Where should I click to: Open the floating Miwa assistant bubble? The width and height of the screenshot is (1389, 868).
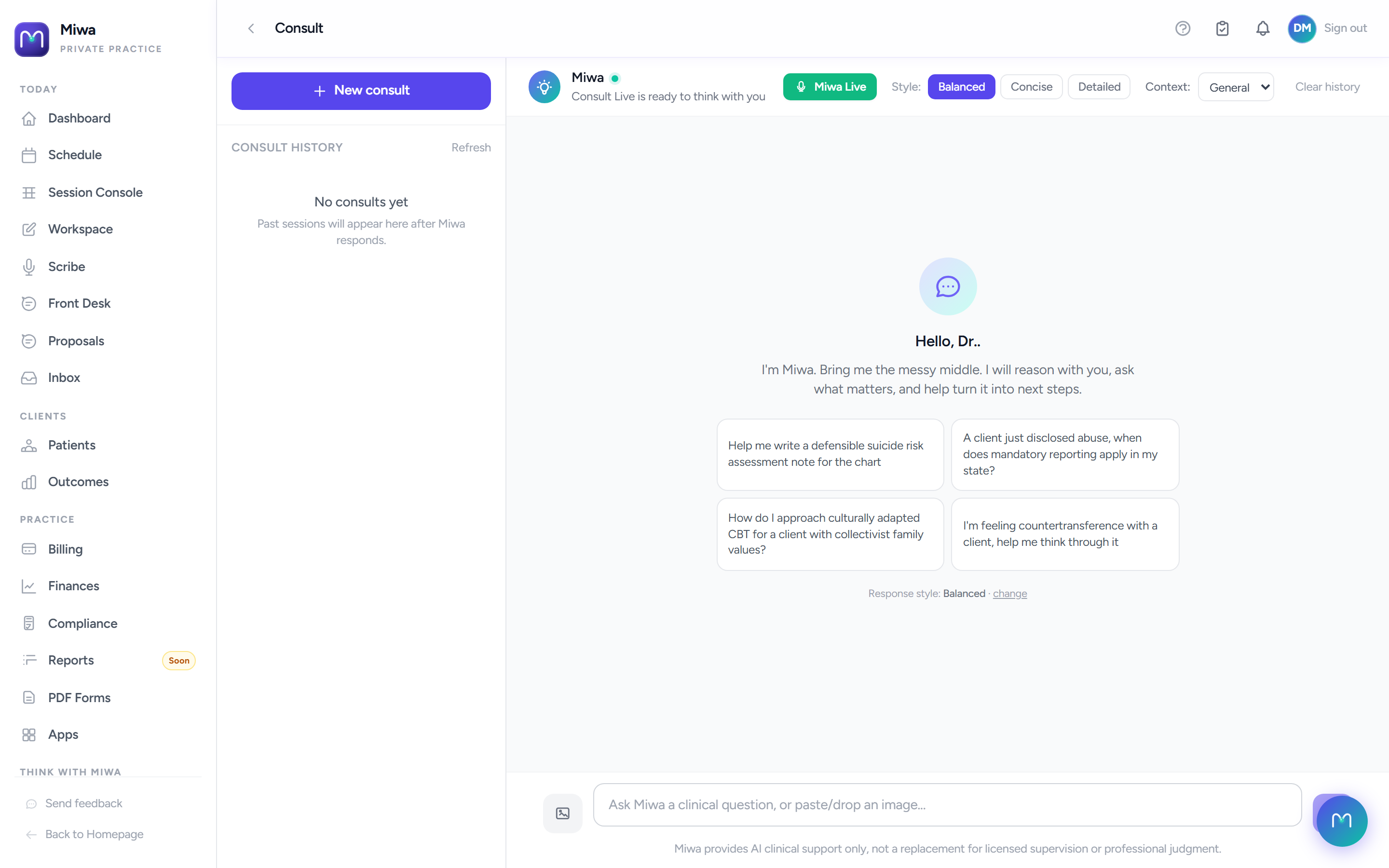pyautogui.click(x=1342, y=821)
